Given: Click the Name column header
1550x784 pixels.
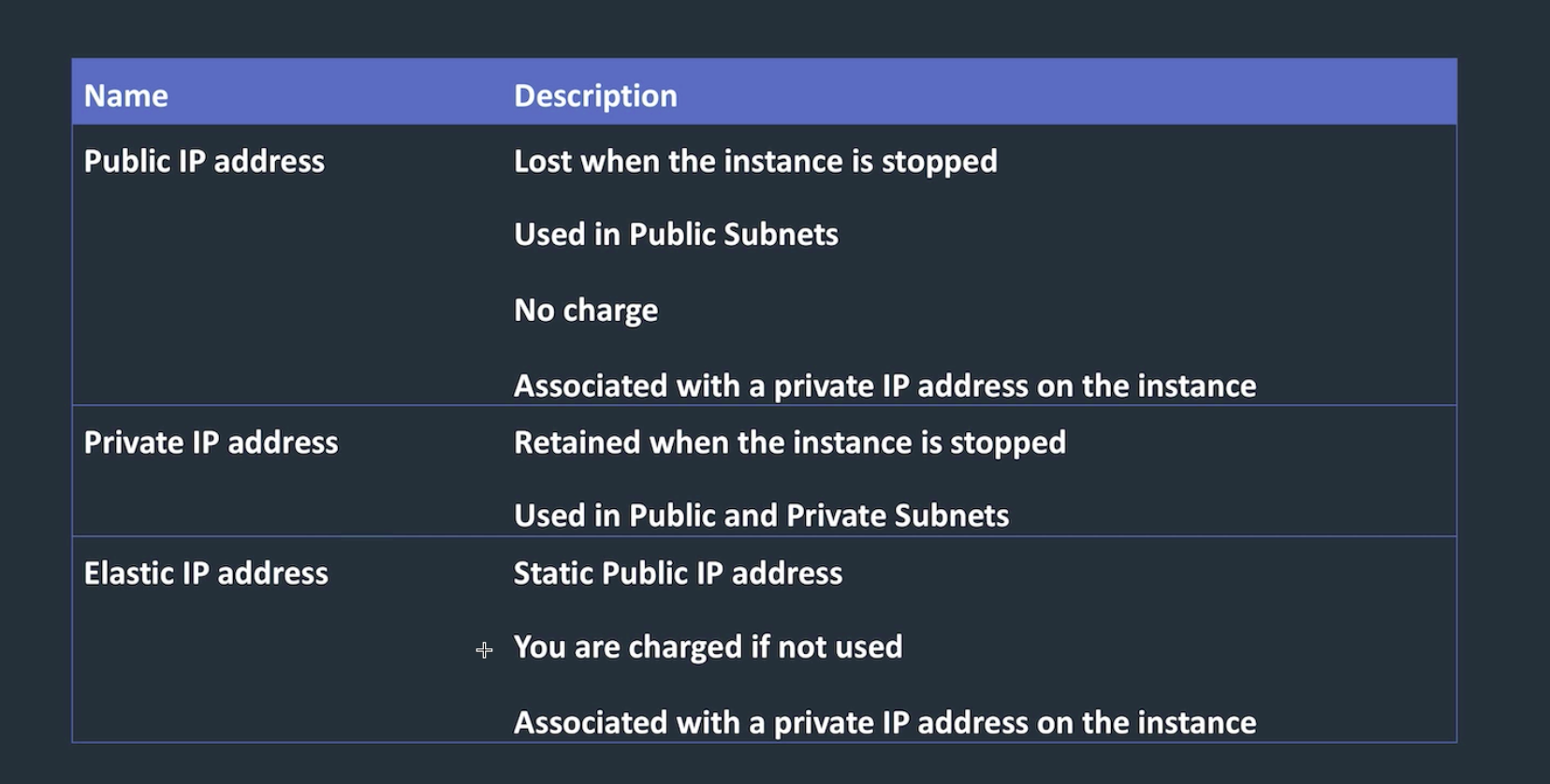Looking at the screenshot, I should [126, 95].
